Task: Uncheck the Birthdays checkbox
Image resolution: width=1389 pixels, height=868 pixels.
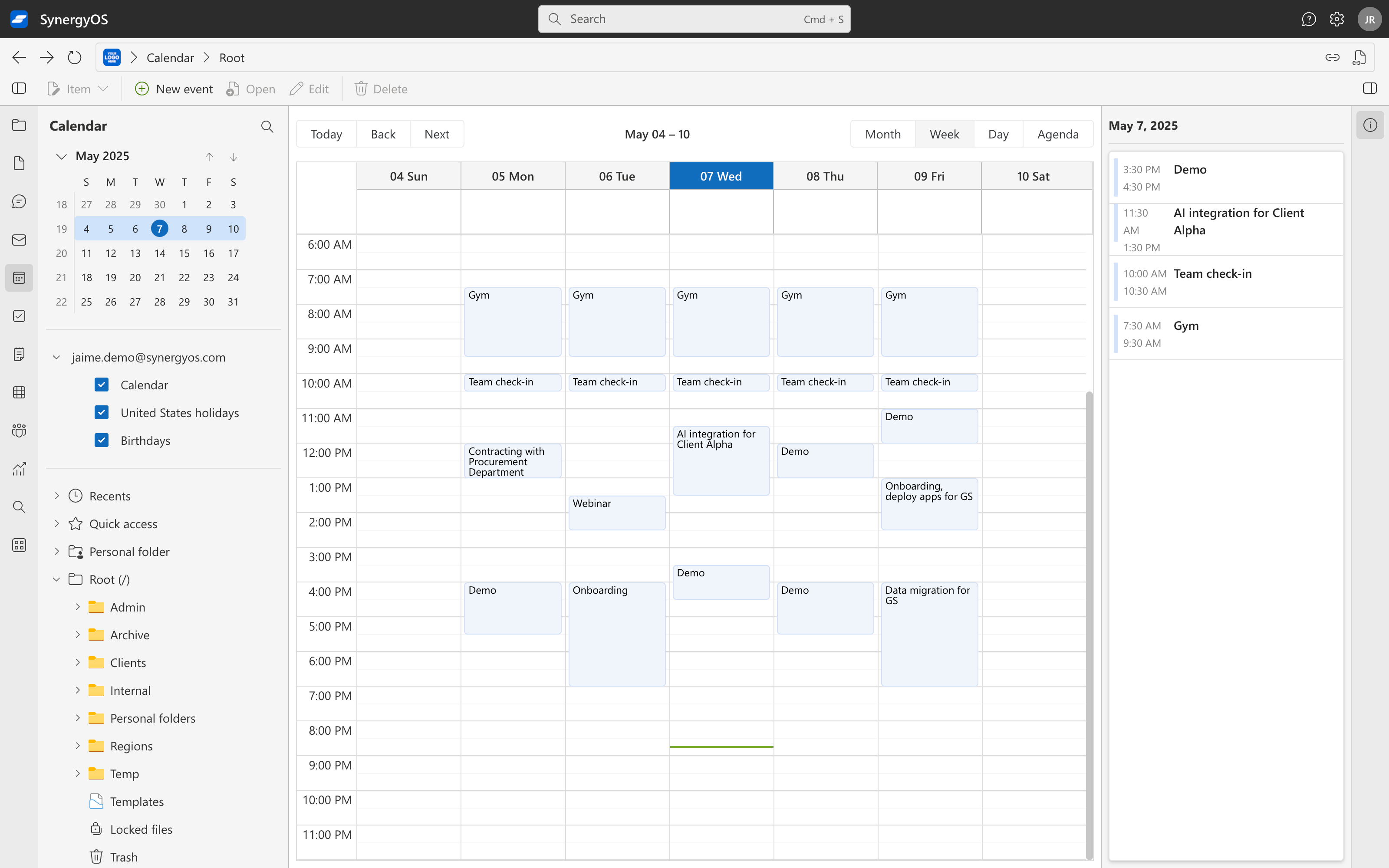Action: (102, 441)
